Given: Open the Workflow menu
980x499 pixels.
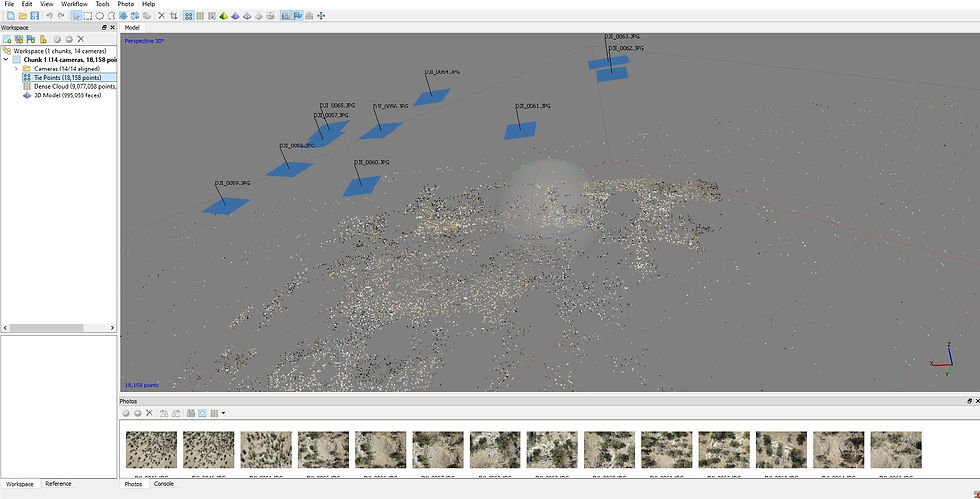Looking at the screenshot, I should point(74,4).
